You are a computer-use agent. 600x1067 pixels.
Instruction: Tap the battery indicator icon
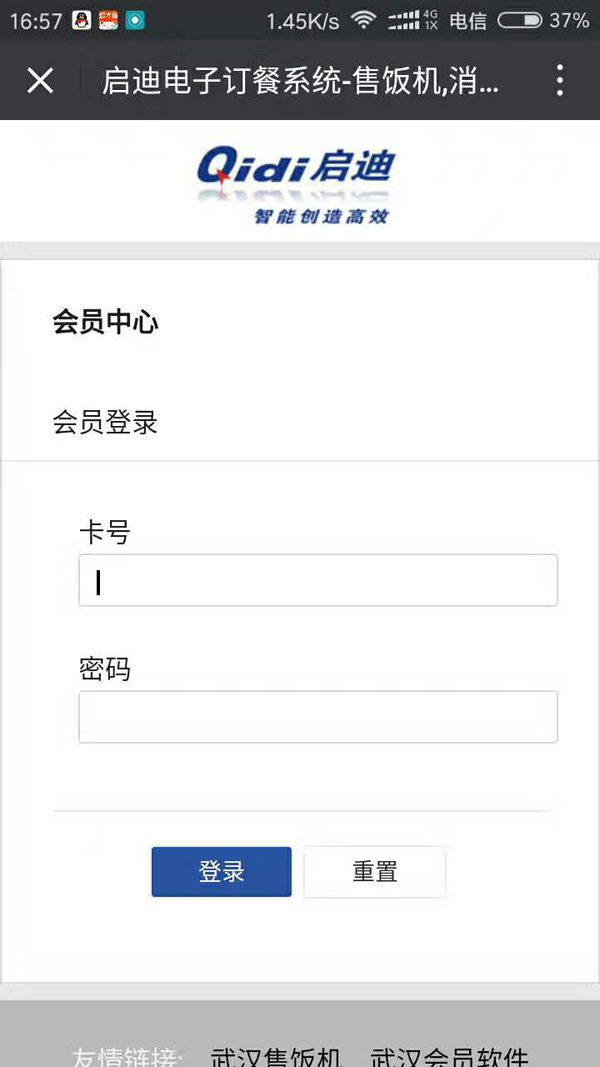(x=519, y=20)
